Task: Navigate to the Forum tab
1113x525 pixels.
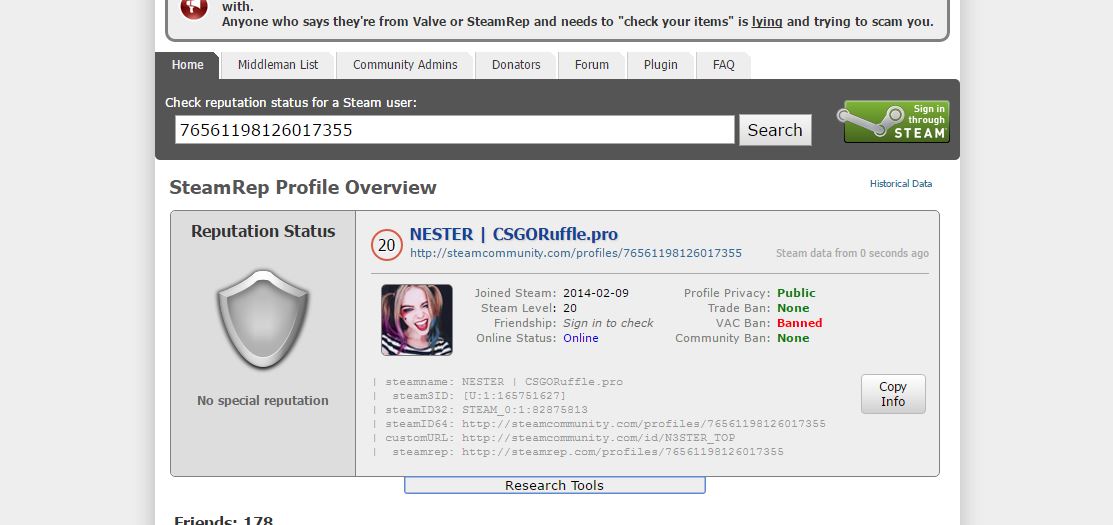Action: (x=591, y=65)
